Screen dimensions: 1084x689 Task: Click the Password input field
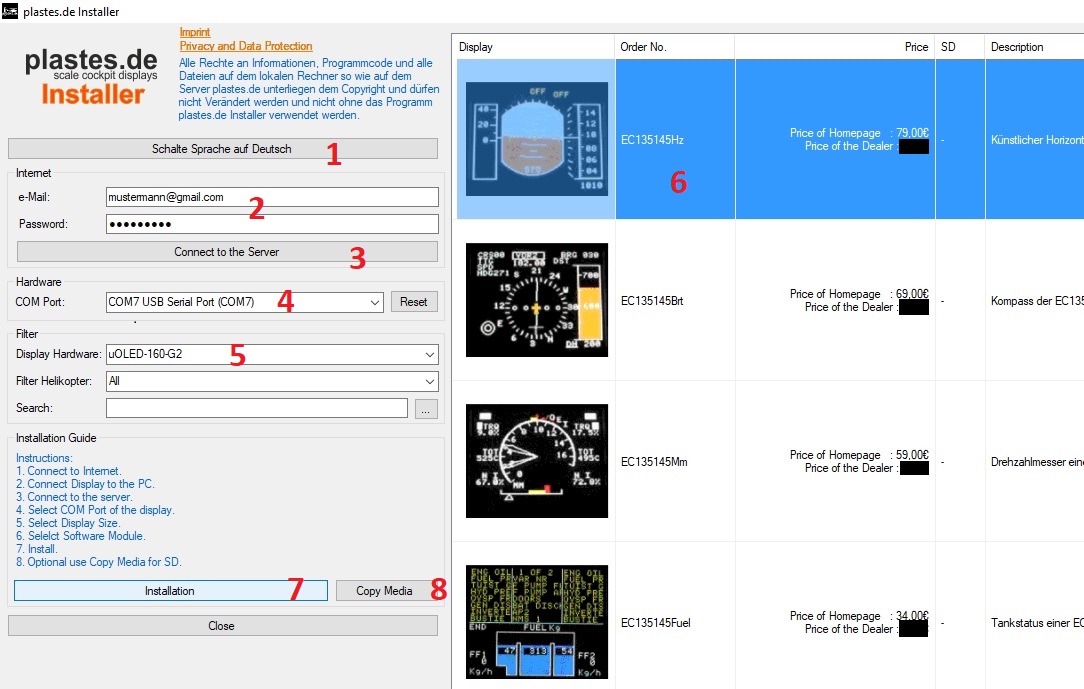pos(272,223)
